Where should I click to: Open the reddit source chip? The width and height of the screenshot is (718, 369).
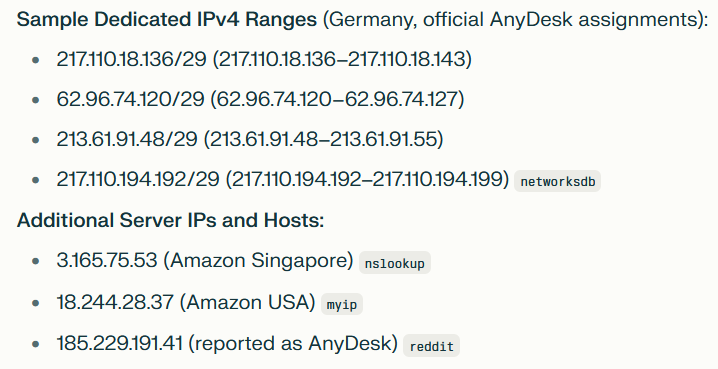431,346
